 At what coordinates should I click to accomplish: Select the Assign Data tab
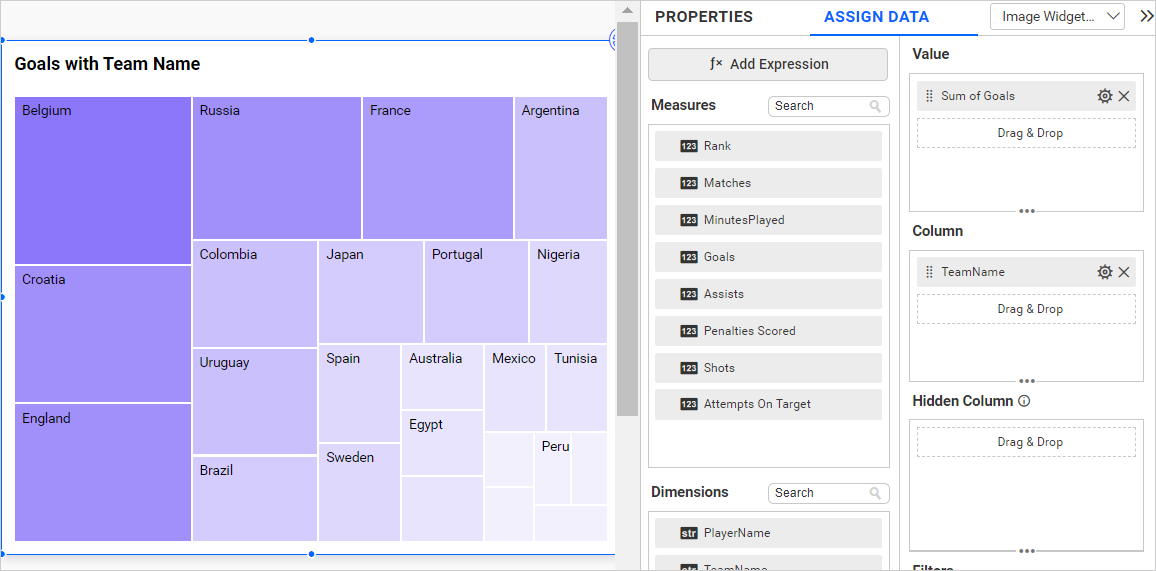point(876,17)
